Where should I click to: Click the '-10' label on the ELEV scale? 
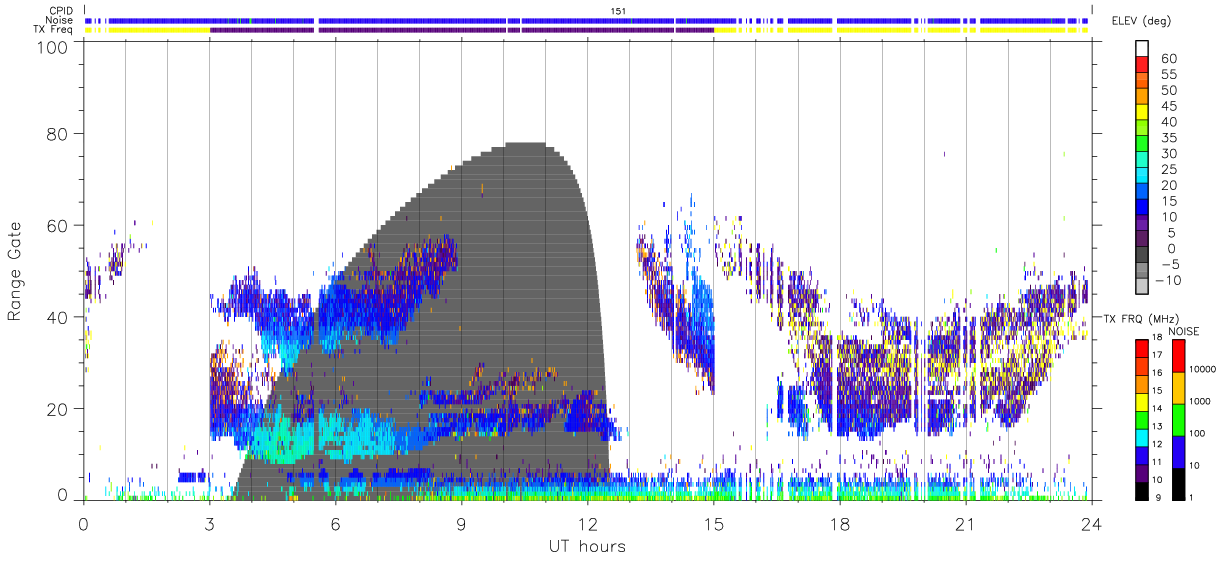click(1167, 280)
